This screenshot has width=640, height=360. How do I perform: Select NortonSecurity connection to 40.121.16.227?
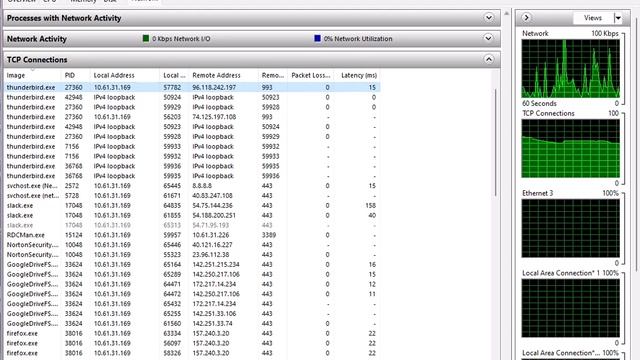192,245
